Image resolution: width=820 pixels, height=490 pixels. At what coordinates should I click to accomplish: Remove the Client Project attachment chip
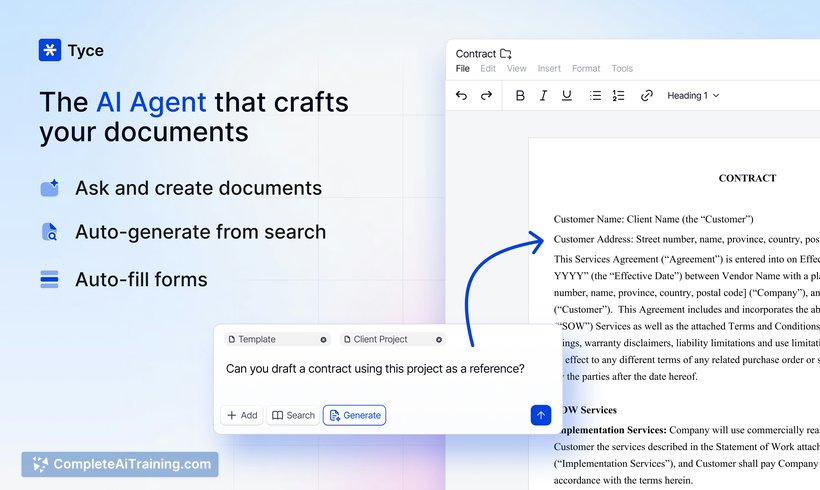439,339
